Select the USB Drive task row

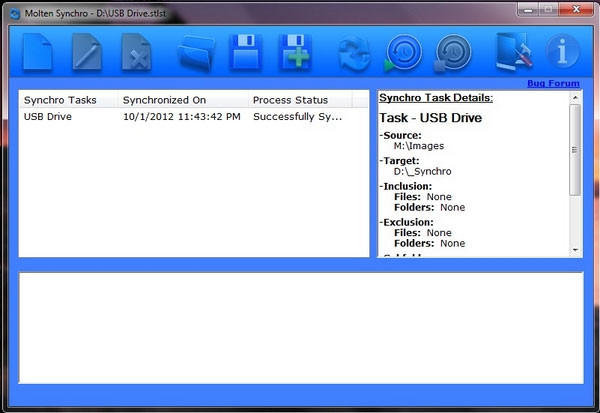click(x=194, y=116)
